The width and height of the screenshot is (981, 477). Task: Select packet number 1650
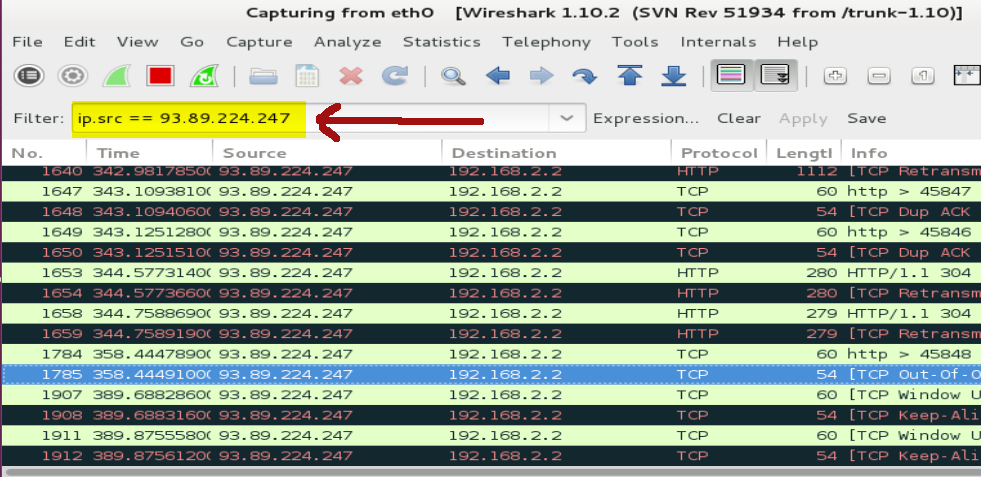[491, 252]
